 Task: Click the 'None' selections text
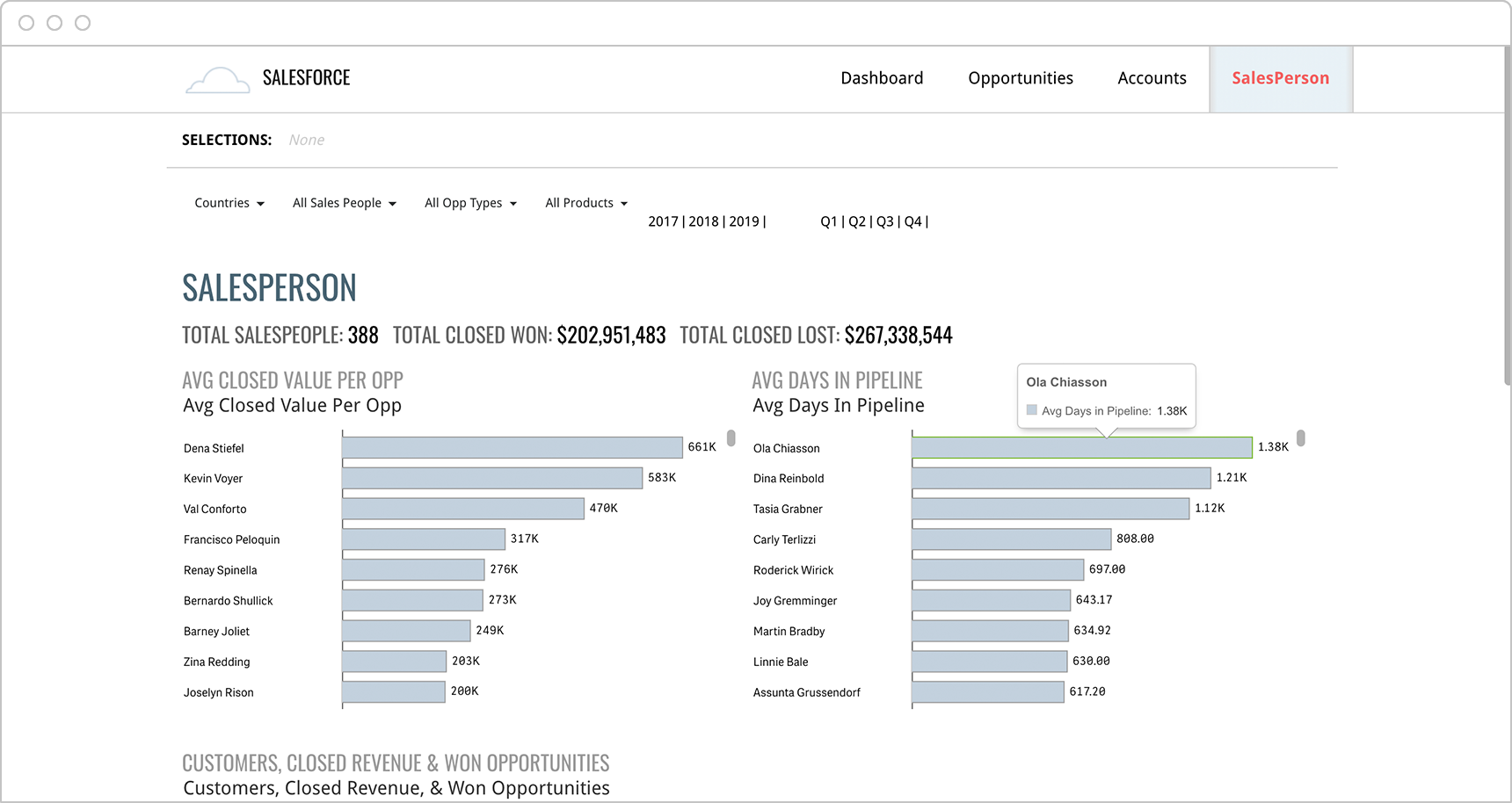click(307, 140)
